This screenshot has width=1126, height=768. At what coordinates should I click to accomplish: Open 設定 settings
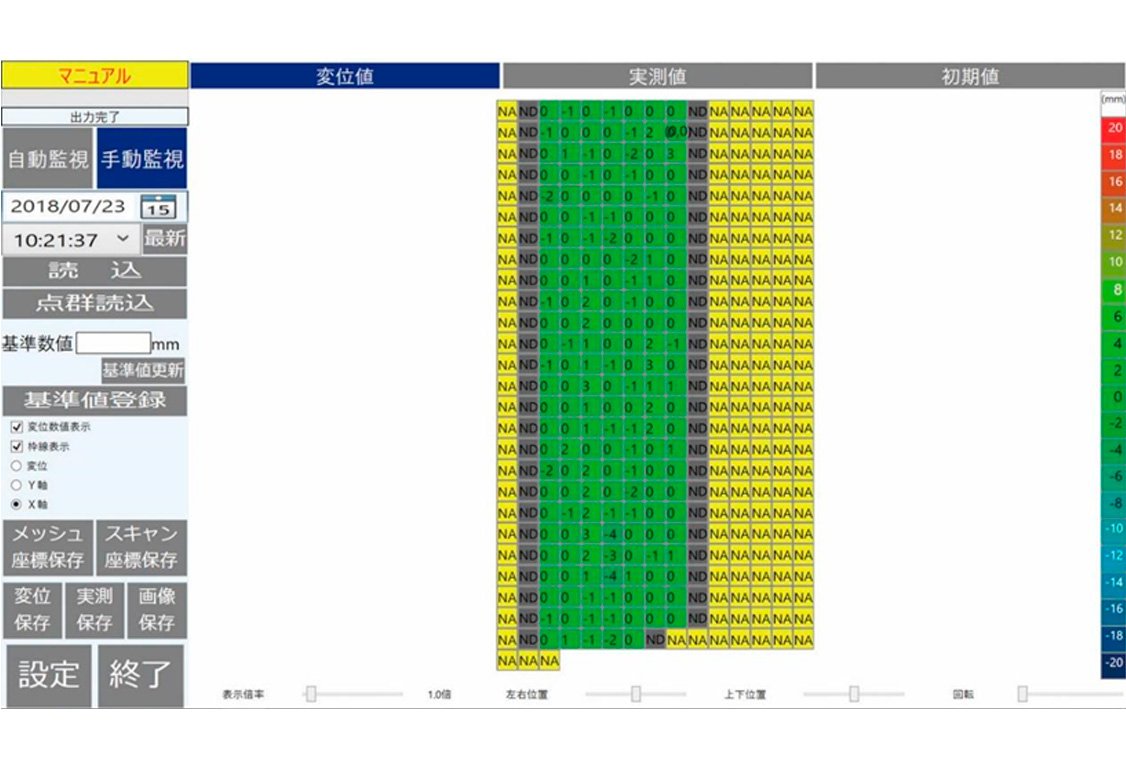coord(47,675)
